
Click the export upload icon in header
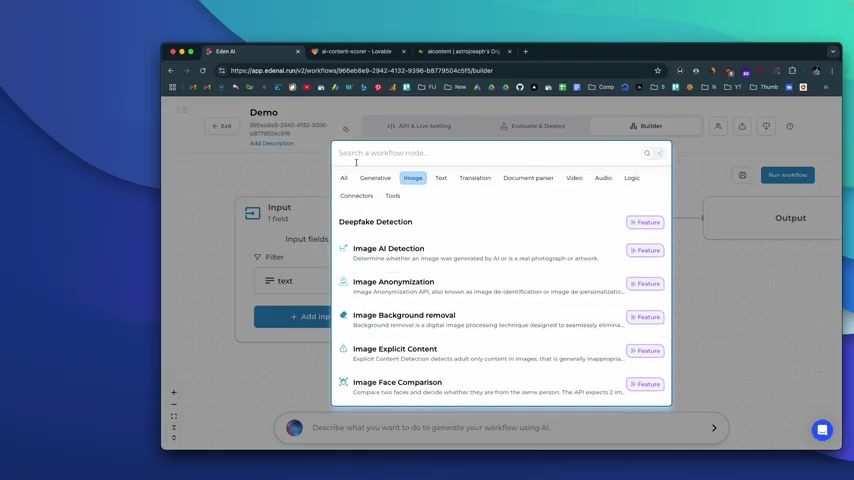(x=742, y=126)
